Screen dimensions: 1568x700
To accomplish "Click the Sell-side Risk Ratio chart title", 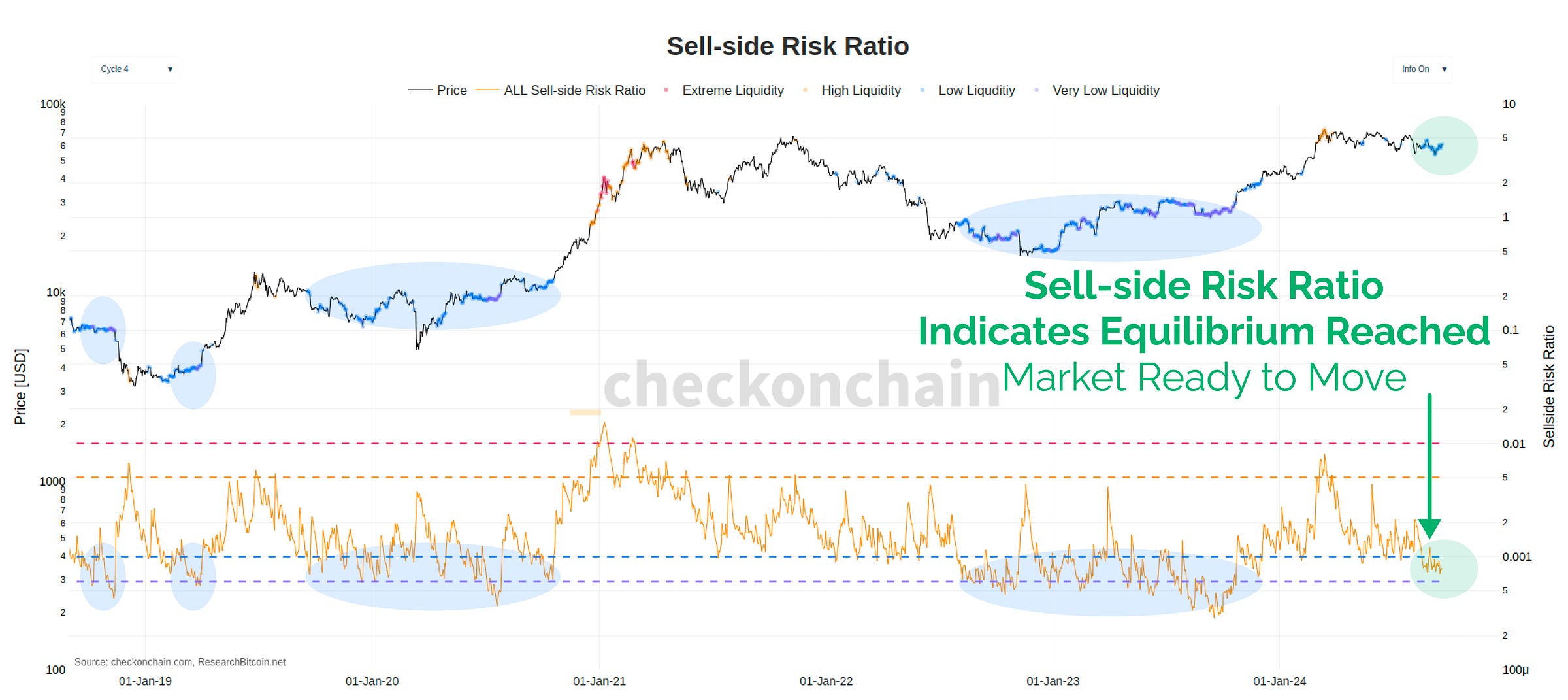I will coord(787,46).
